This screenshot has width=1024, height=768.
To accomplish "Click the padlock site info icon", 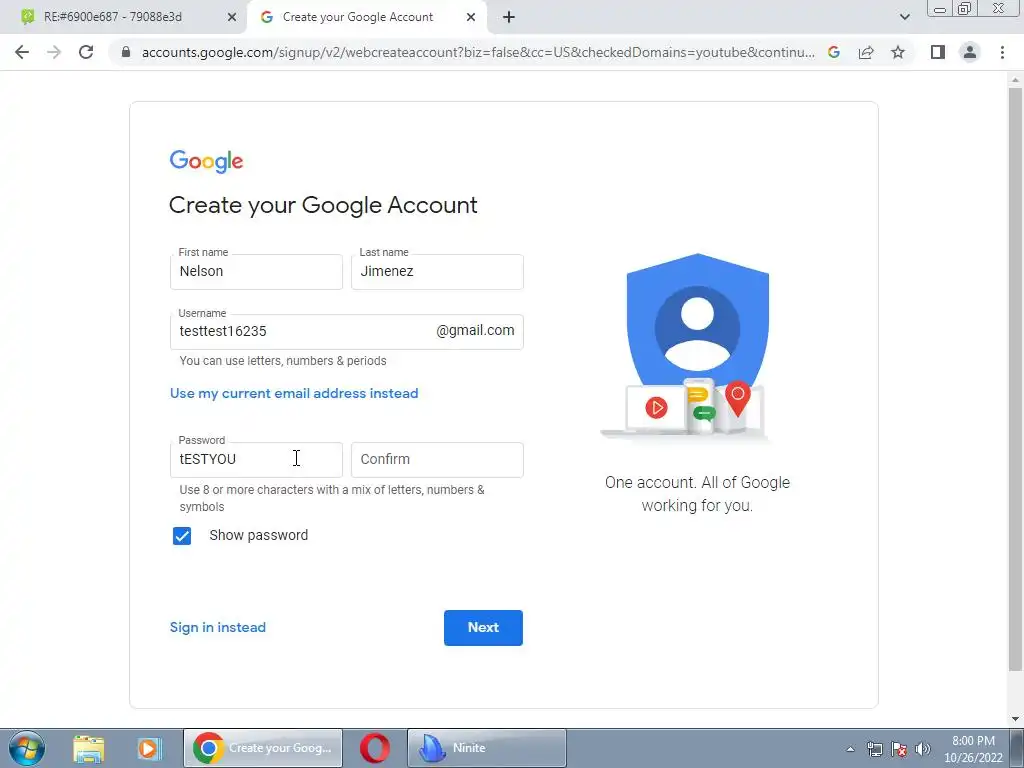I will (x=126, y=52).
